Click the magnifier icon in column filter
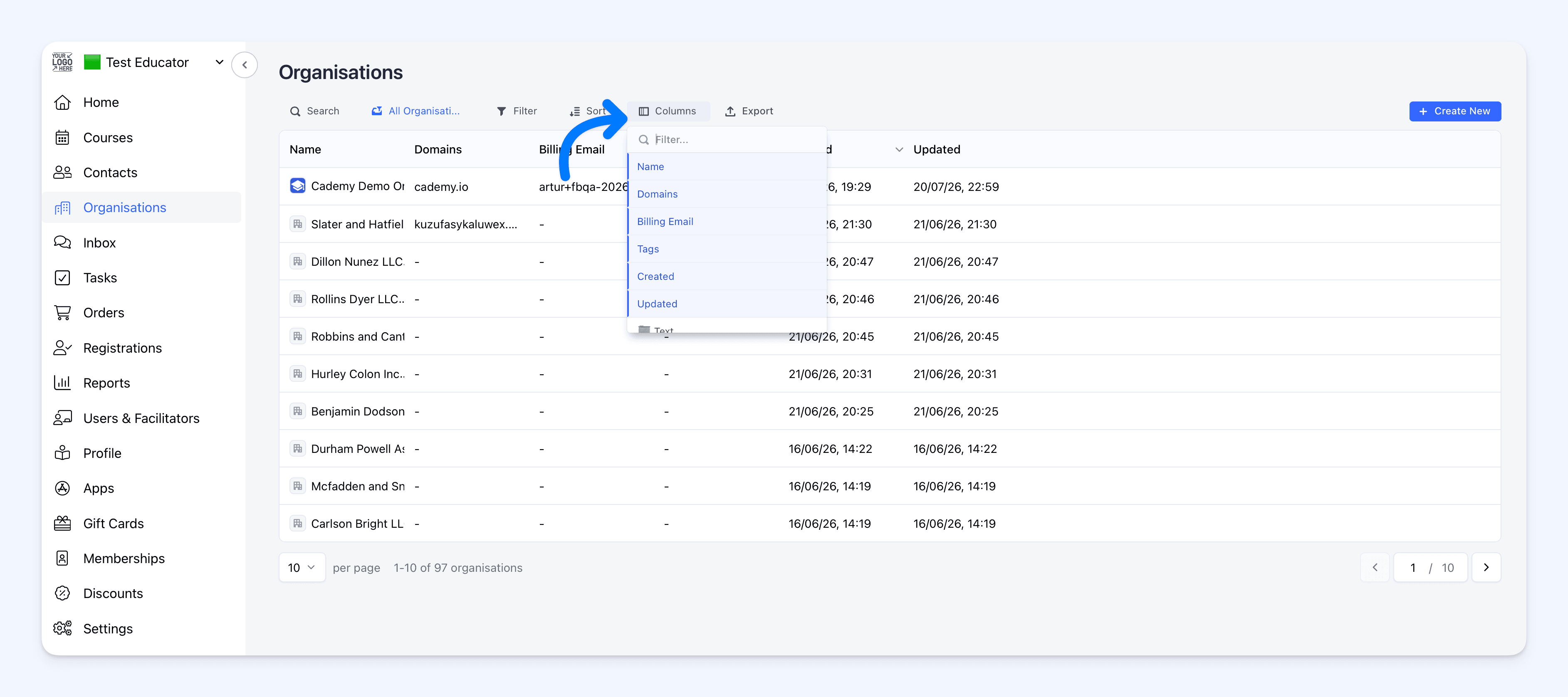The width and height of the screenshot is (1568, 697). [643, 140]
